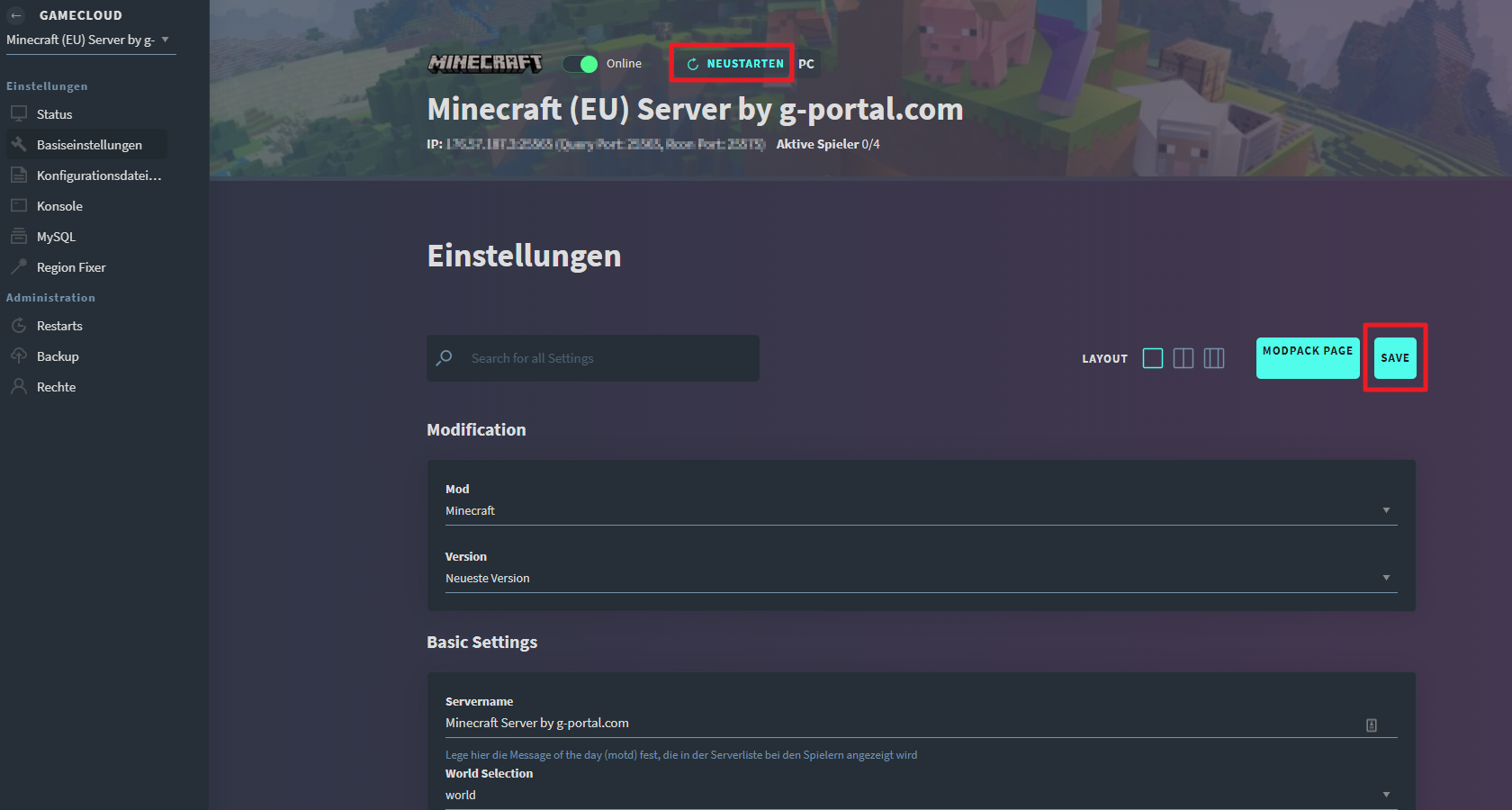Click the Konsole terminal icon
Image resolution: width=1512 pixels, height=810 pixels.
[20, 205]
